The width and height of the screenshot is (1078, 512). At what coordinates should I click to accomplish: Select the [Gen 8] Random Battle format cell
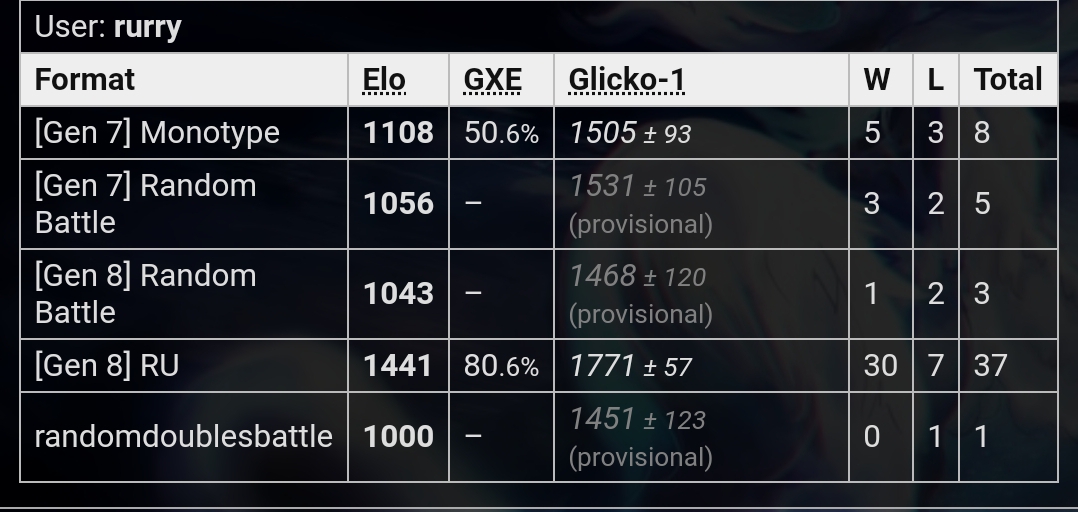click(x=184, y=294)
